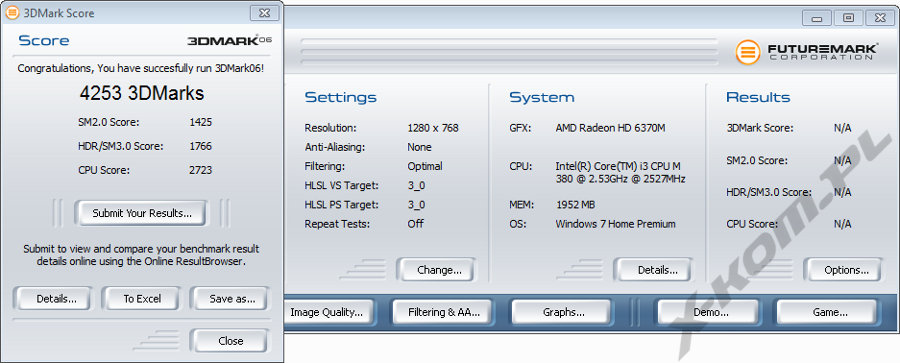Click the Close button in Score dialog
The width and height of the screenshot is (900, 363).
[x=230, y=341]
